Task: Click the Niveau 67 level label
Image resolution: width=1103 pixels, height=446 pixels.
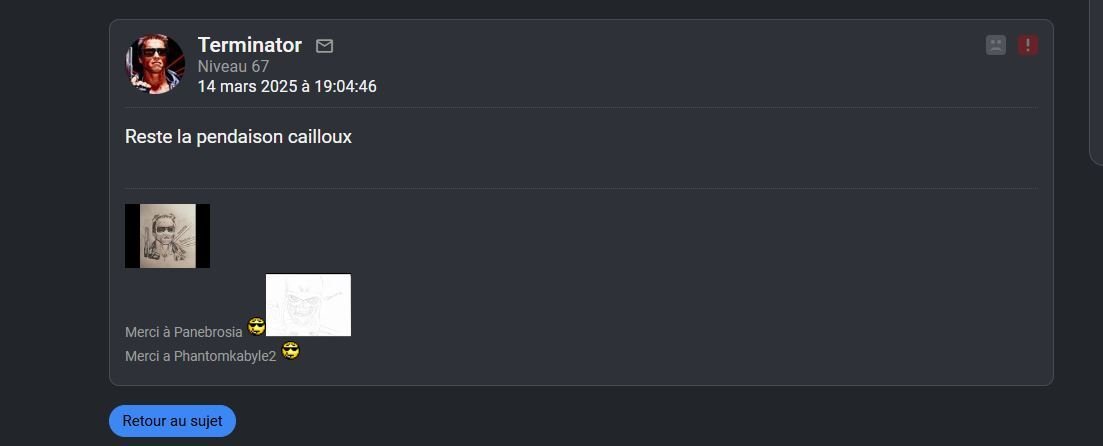Action: 234,67
